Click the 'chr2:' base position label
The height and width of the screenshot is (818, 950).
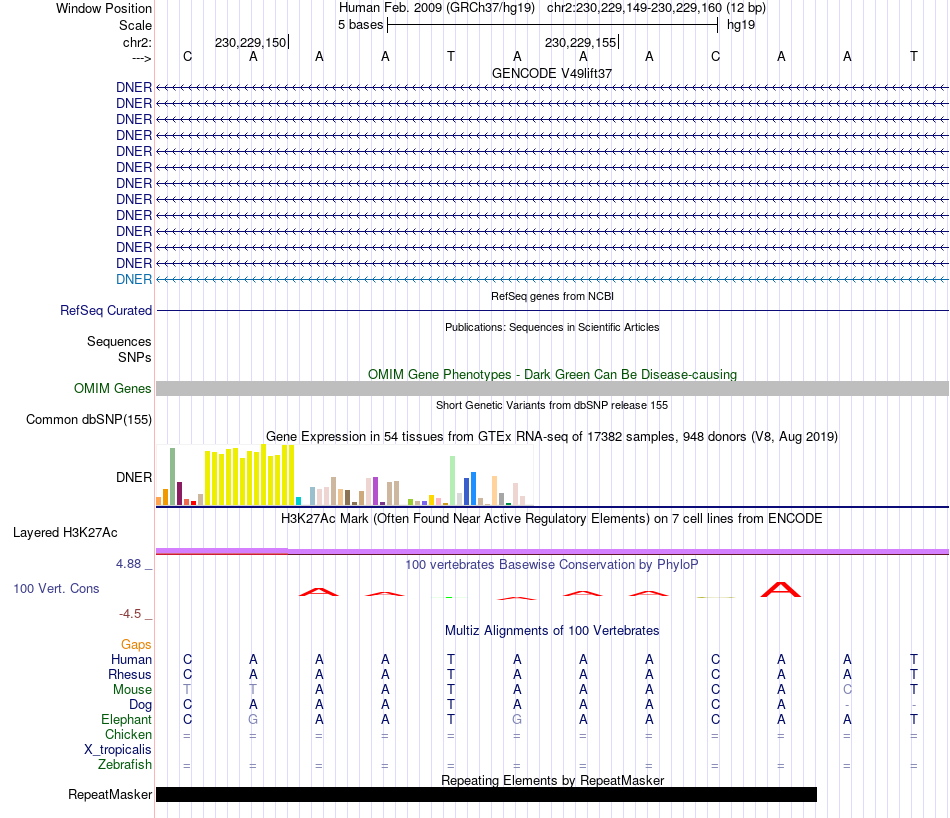[x=137, y=42]
